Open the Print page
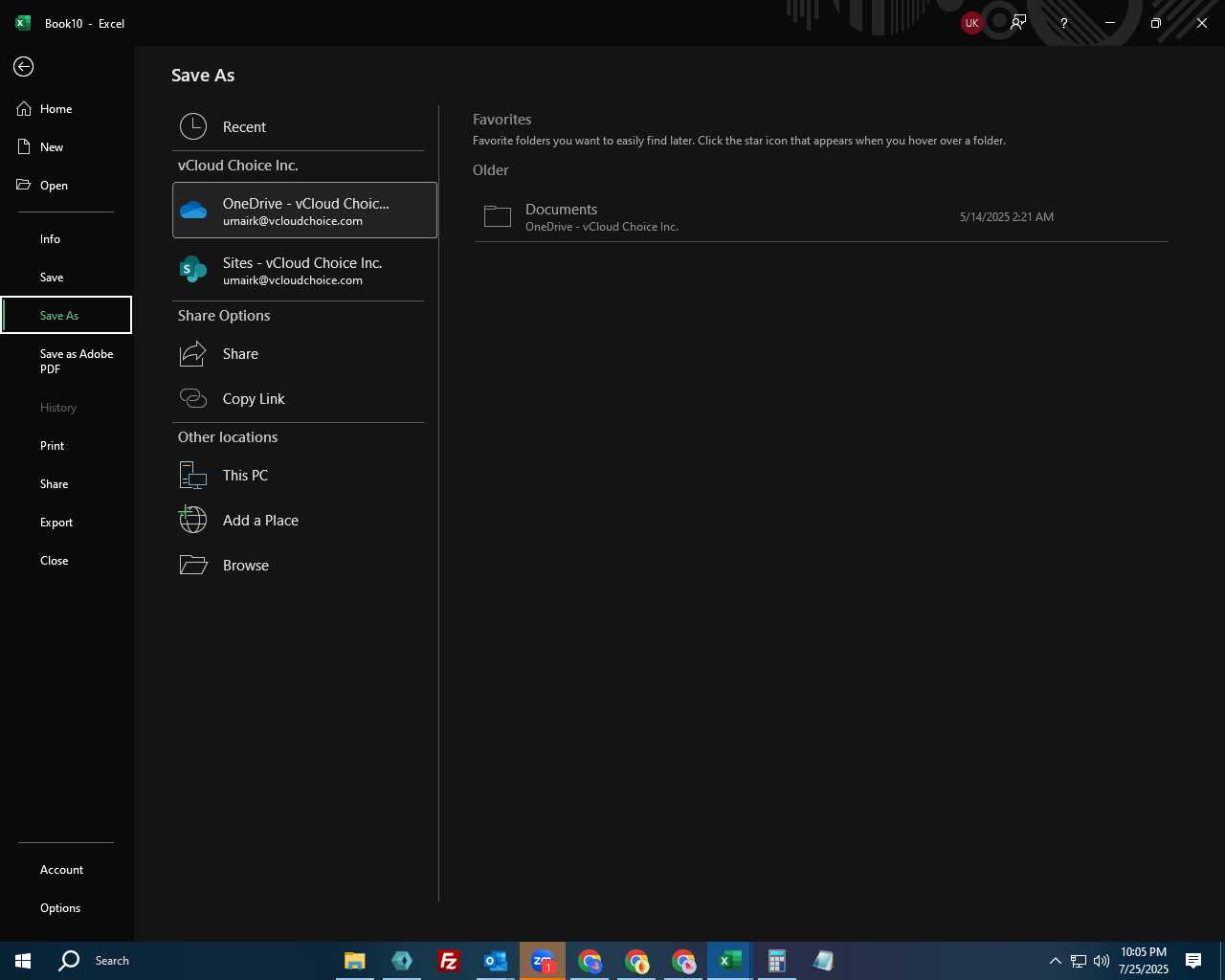This screenshot has width=1225, height=980. coord(66,446)
